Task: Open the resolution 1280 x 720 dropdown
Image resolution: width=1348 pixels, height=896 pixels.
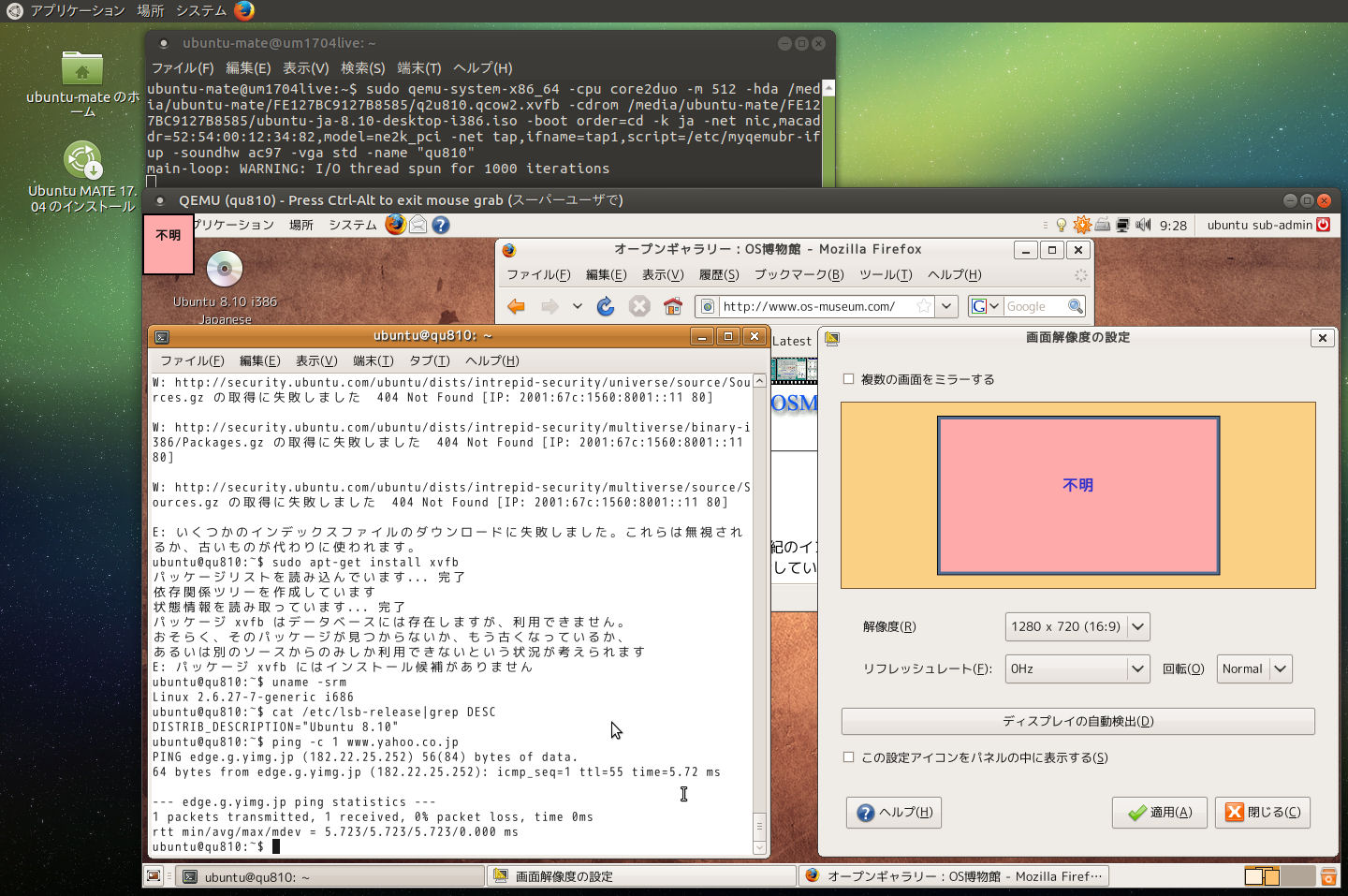Action: [x=1077, y=626]
